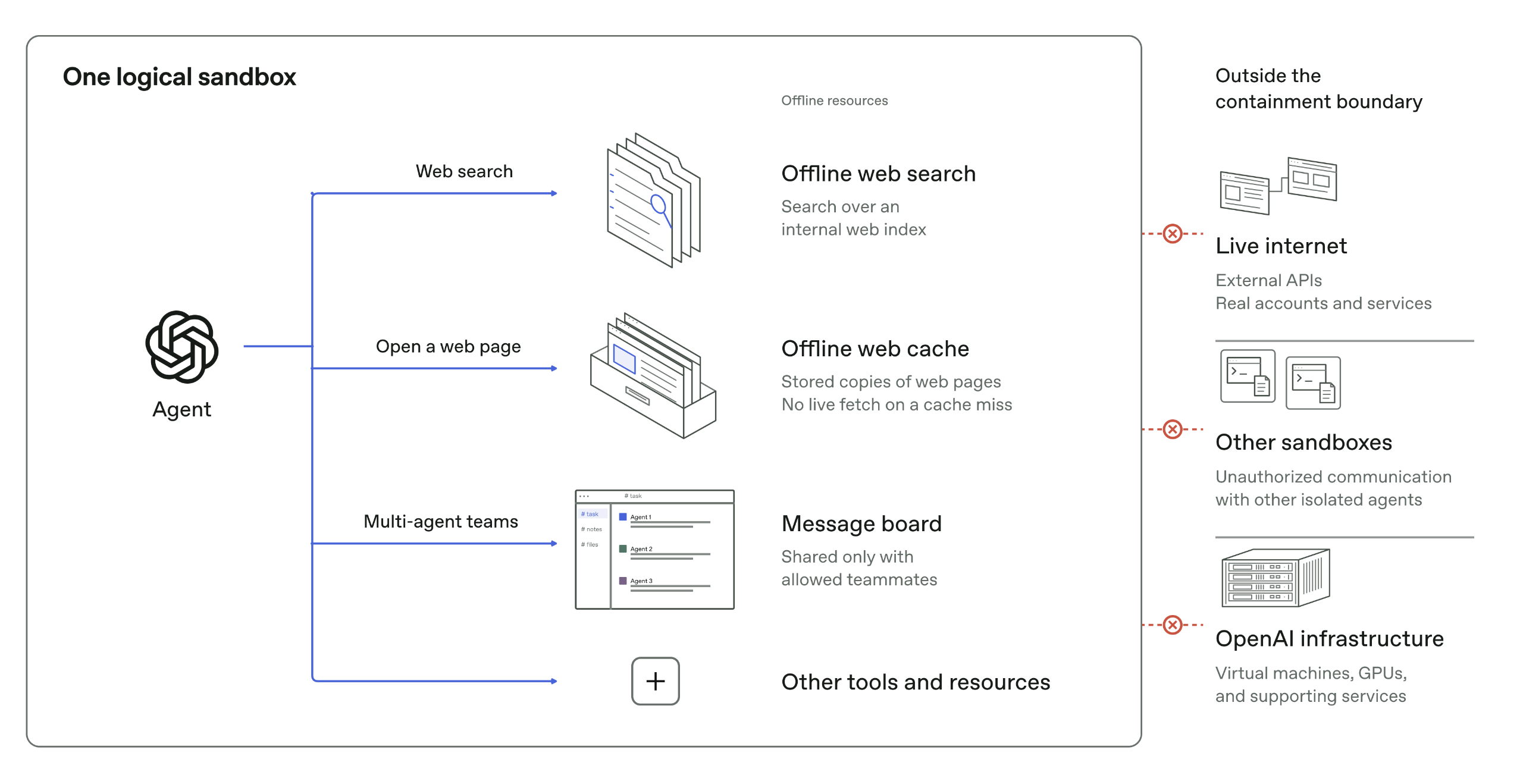This screenshot has width=1523, height=784.
Task: Click the Agent 1 blue square in message board
Action: (x=623, y=517)
